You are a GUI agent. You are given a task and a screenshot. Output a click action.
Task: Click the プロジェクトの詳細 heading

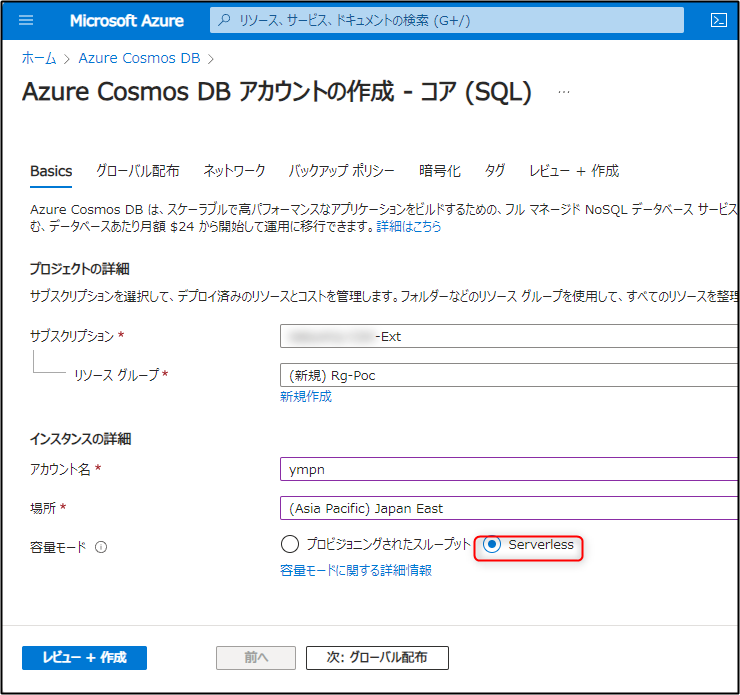tap(79, 269)
